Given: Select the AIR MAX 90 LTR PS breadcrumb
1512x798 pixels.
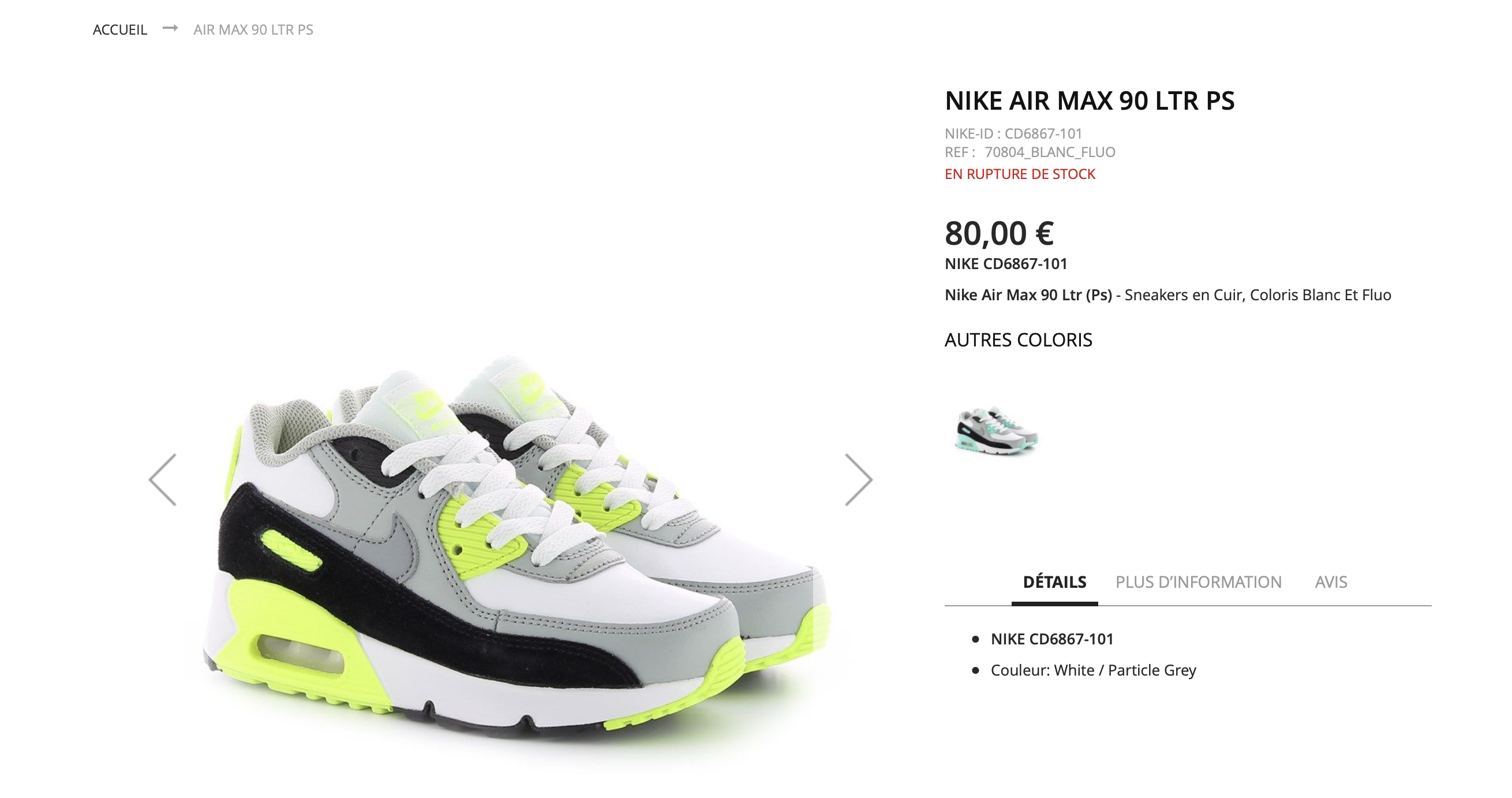Looking at the screenshot, I should point(253,29).
